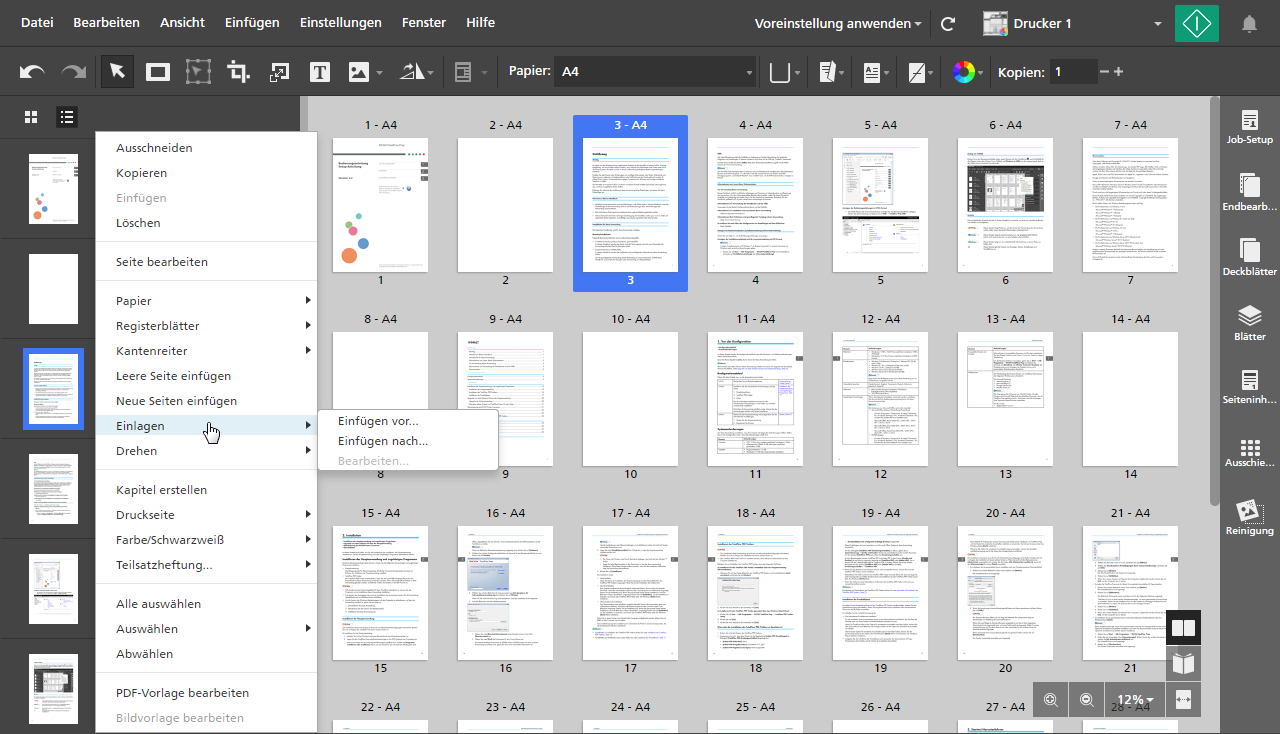Click the fit-to-width icon
Viewport: 1280px width, 734px height.
point(1184,700)
